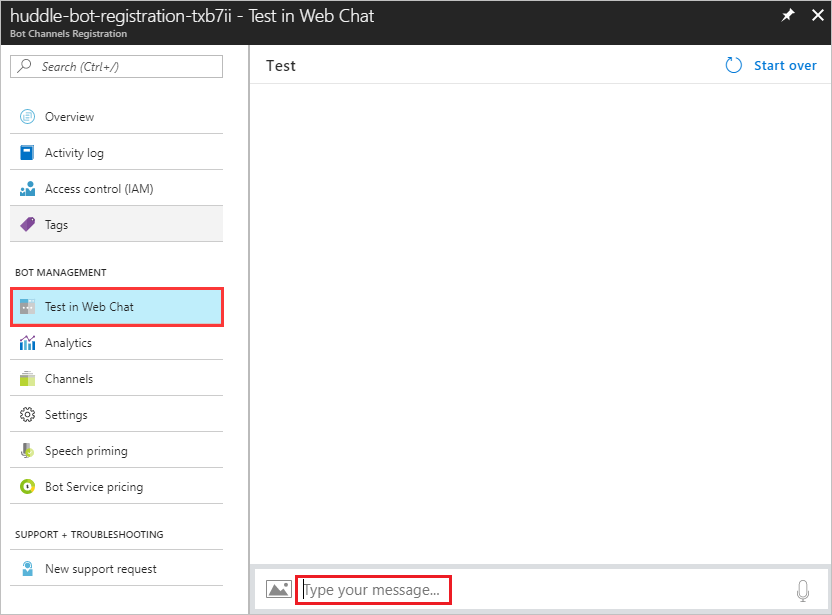Open the Activity log menu item

coord(116,152)
